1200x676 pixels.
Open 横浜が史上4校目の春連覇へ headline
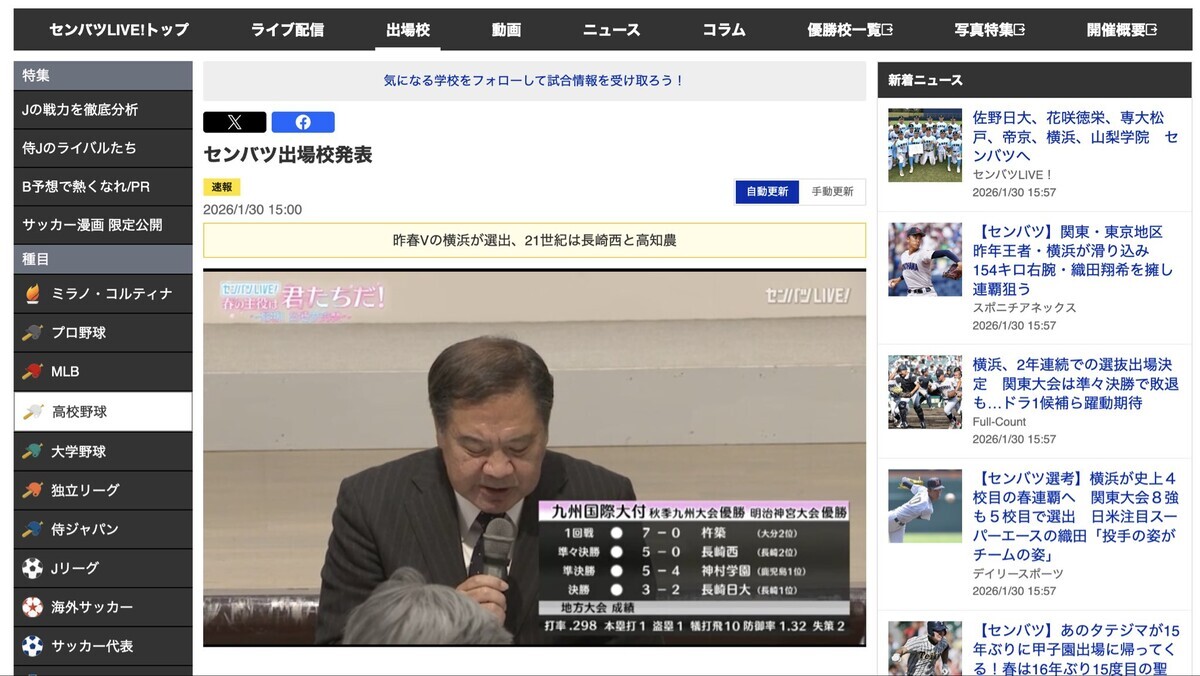pyautogui.click(x=1076, y=516)
